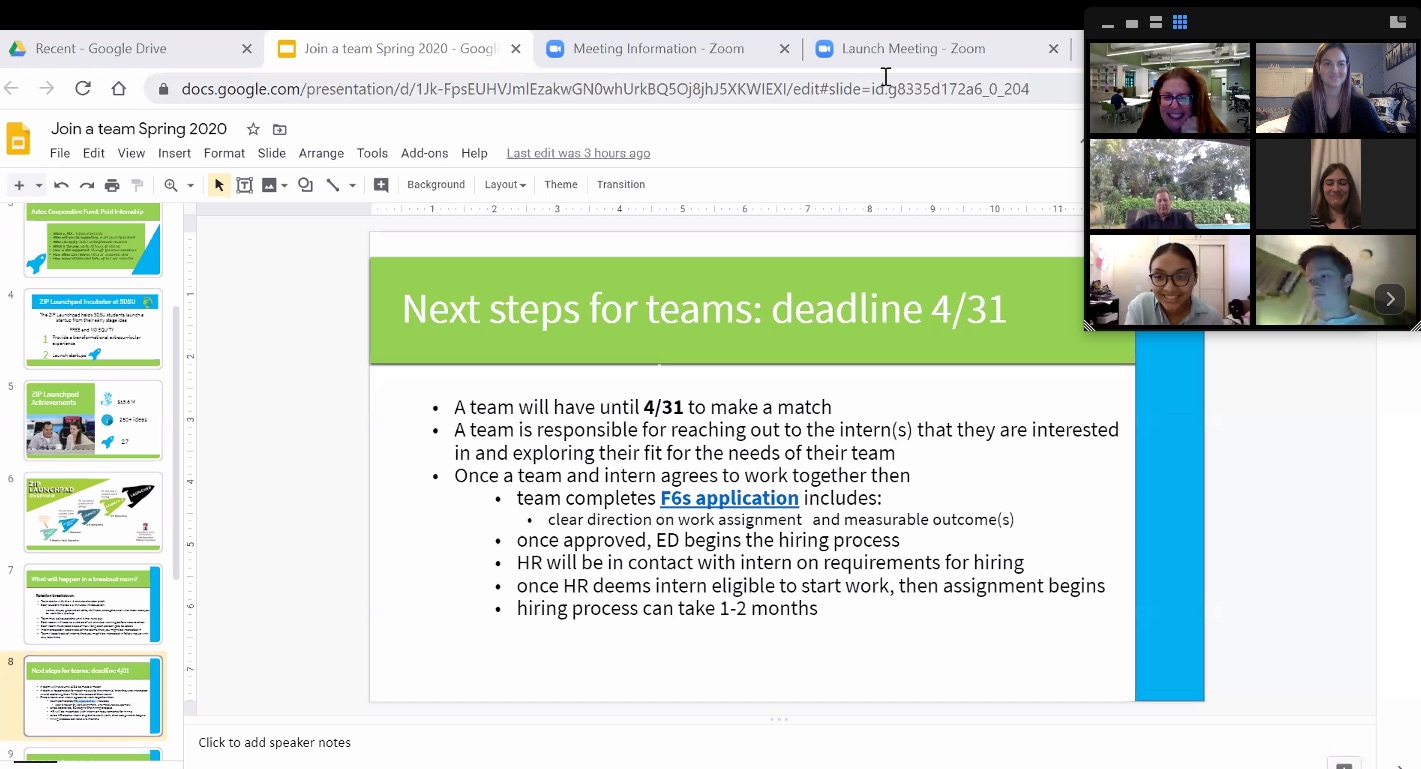Open the Layout dropdown
The image size is (1421, 769).
point(505,185)
